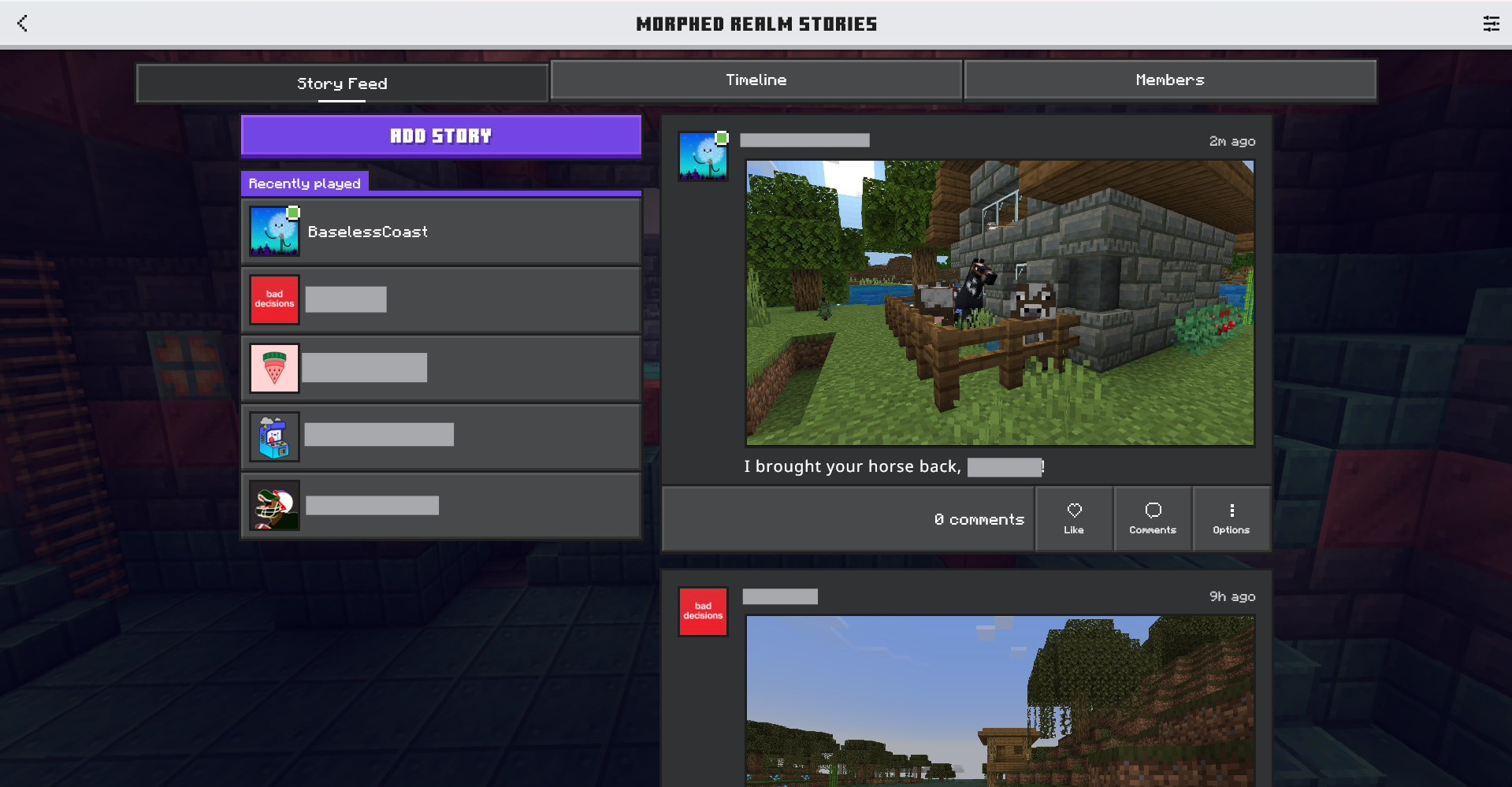Select the player row with bad decisions avatar
Screen dimensions: 1512x787
coord(441,299)
